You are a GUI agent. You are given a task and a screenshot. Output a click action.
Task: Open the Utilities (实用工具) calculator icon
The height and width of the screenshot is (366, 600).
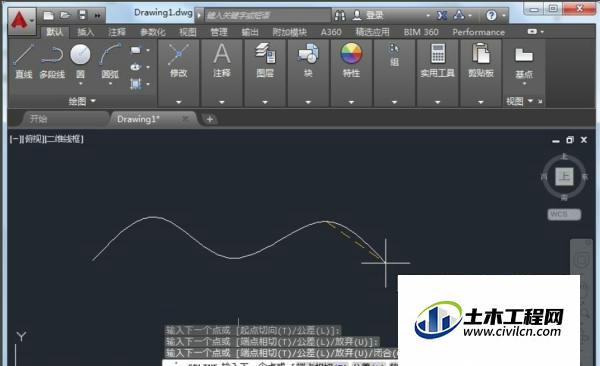pos(438,54)
